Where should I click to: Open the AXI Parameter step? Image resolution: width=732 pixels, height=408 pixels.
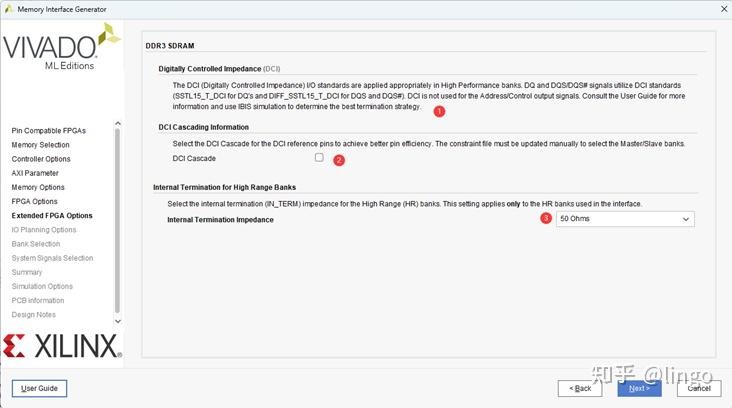click(x=35, y=173)
